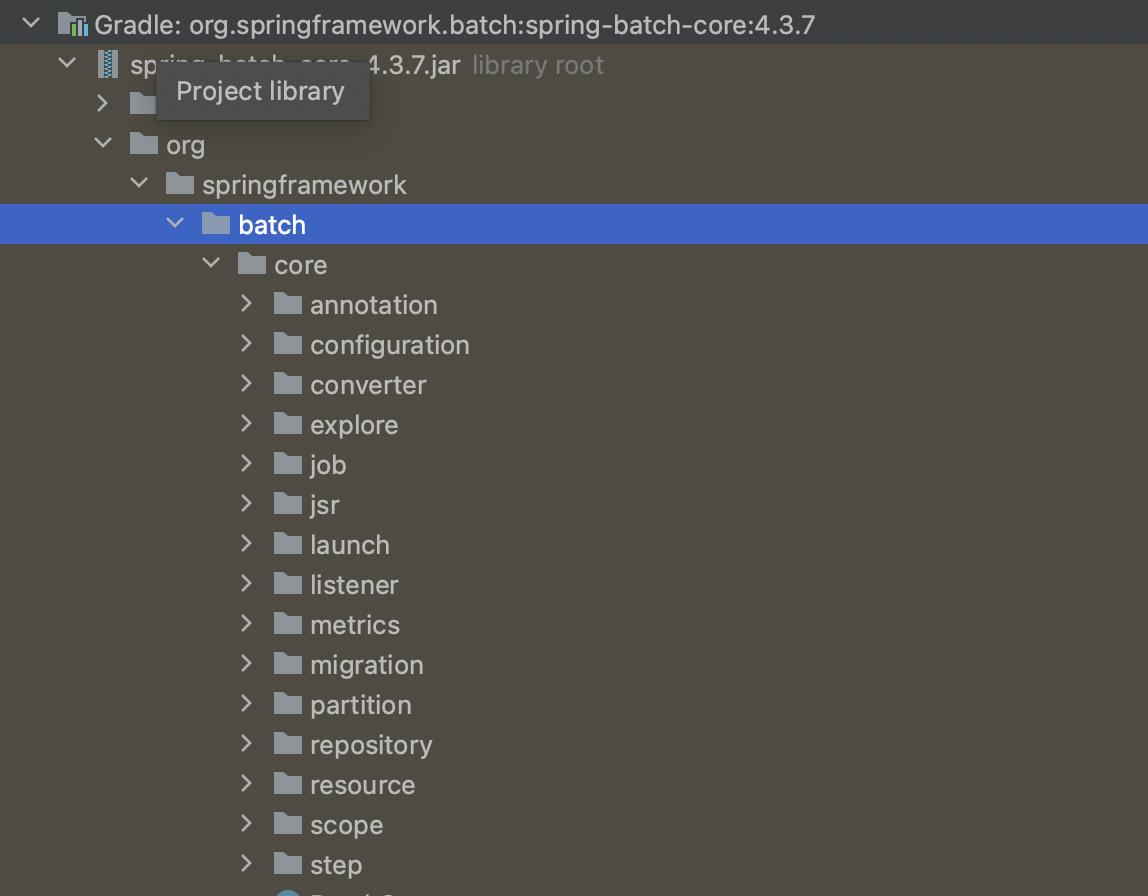The width and height of the screenshot is (1148, 896).
Task: Click the 'Project library' tooltip
Action: (263, 92)
